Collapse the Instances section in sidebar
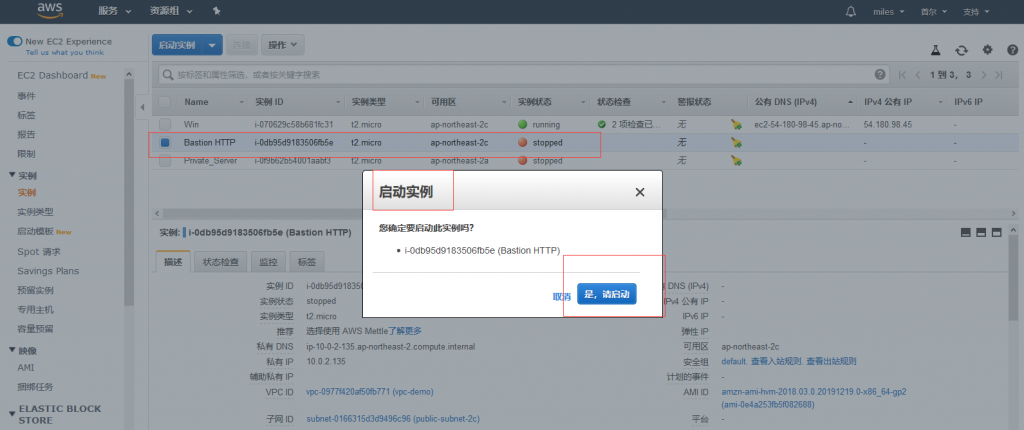The image size is (1024, 430). pos(12,176)
